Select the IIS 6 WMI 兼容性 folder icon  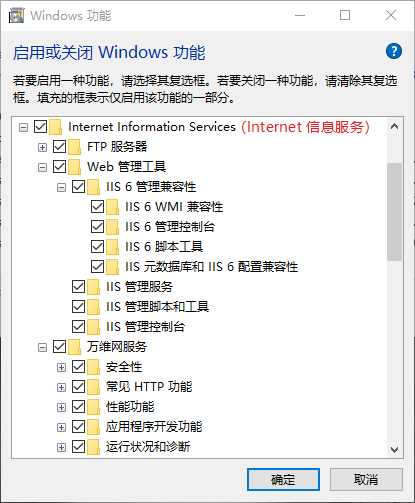point(113,207)
